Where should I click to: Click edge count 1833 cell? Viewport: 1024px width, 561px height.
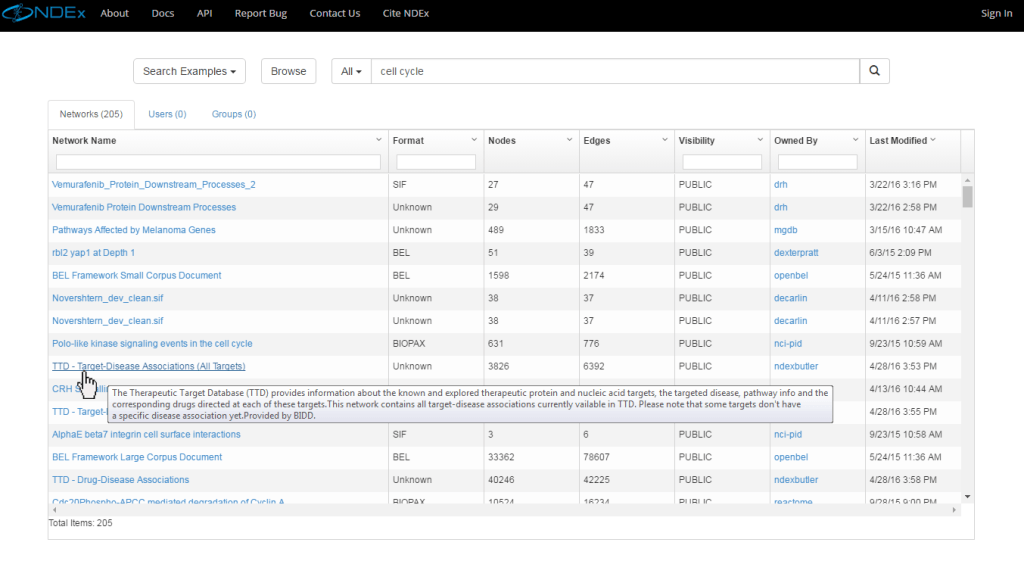tap(594, 230)
